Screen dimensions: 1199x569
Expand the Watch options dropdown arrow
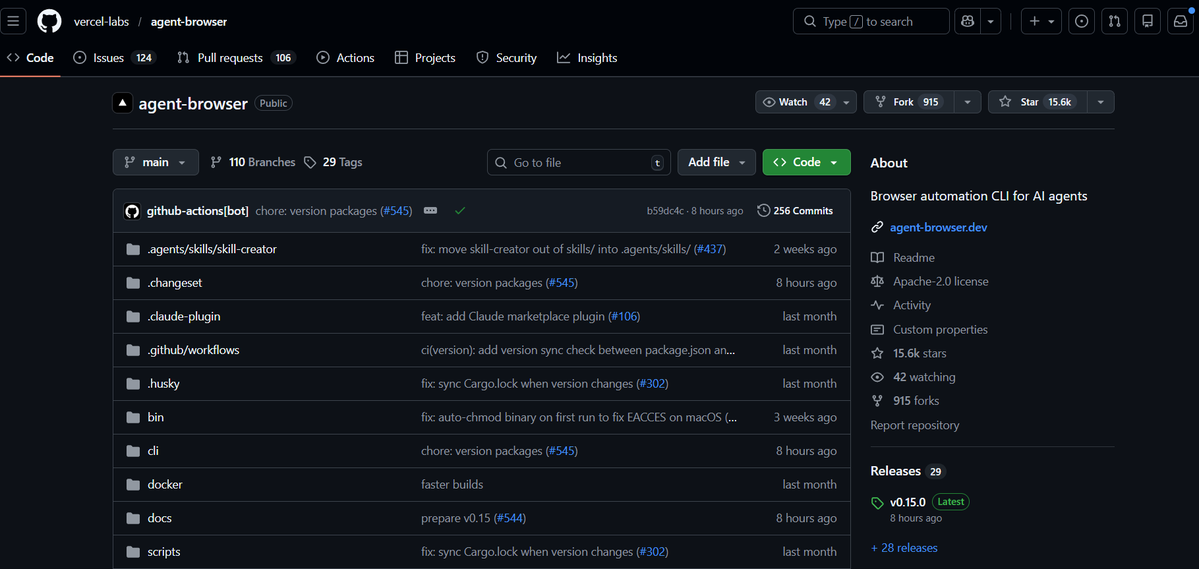(x=846, y=102)
